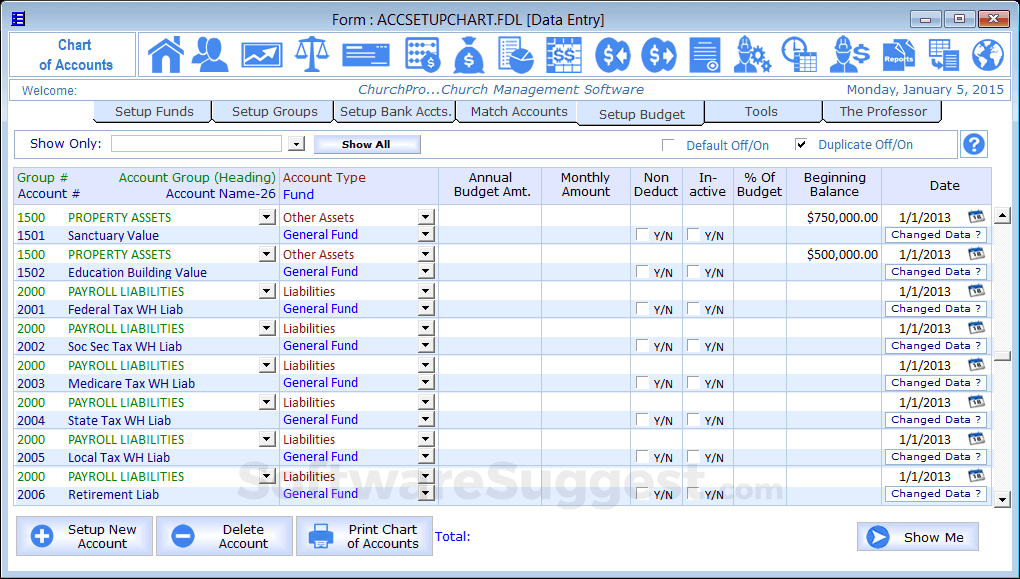This screenshot has width=1020, height=579.
Task: Disable the Duplicate Off/On checkbox
Action: pos(801,143)
